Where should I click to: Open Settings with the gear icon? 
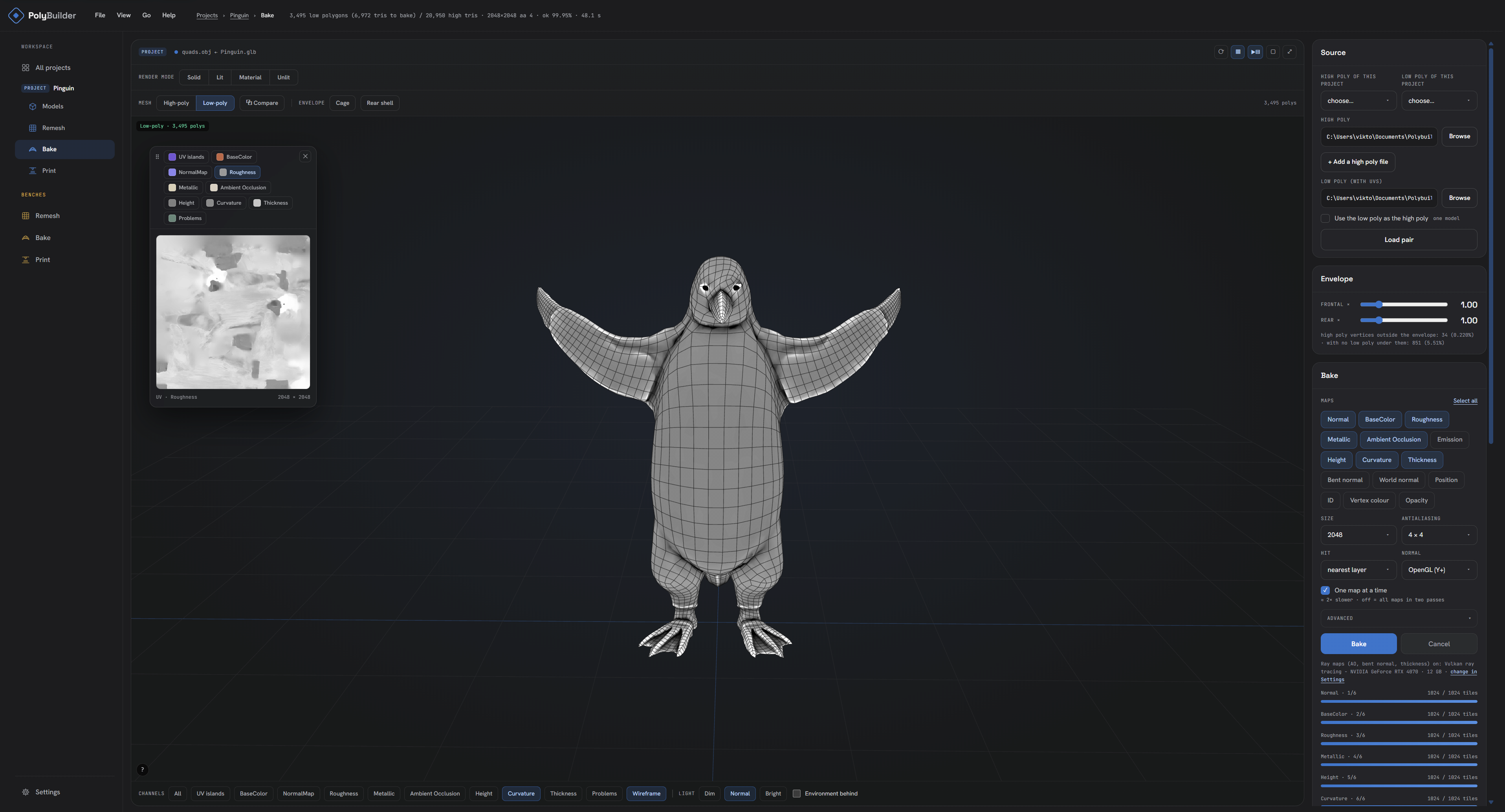(64, 792)
